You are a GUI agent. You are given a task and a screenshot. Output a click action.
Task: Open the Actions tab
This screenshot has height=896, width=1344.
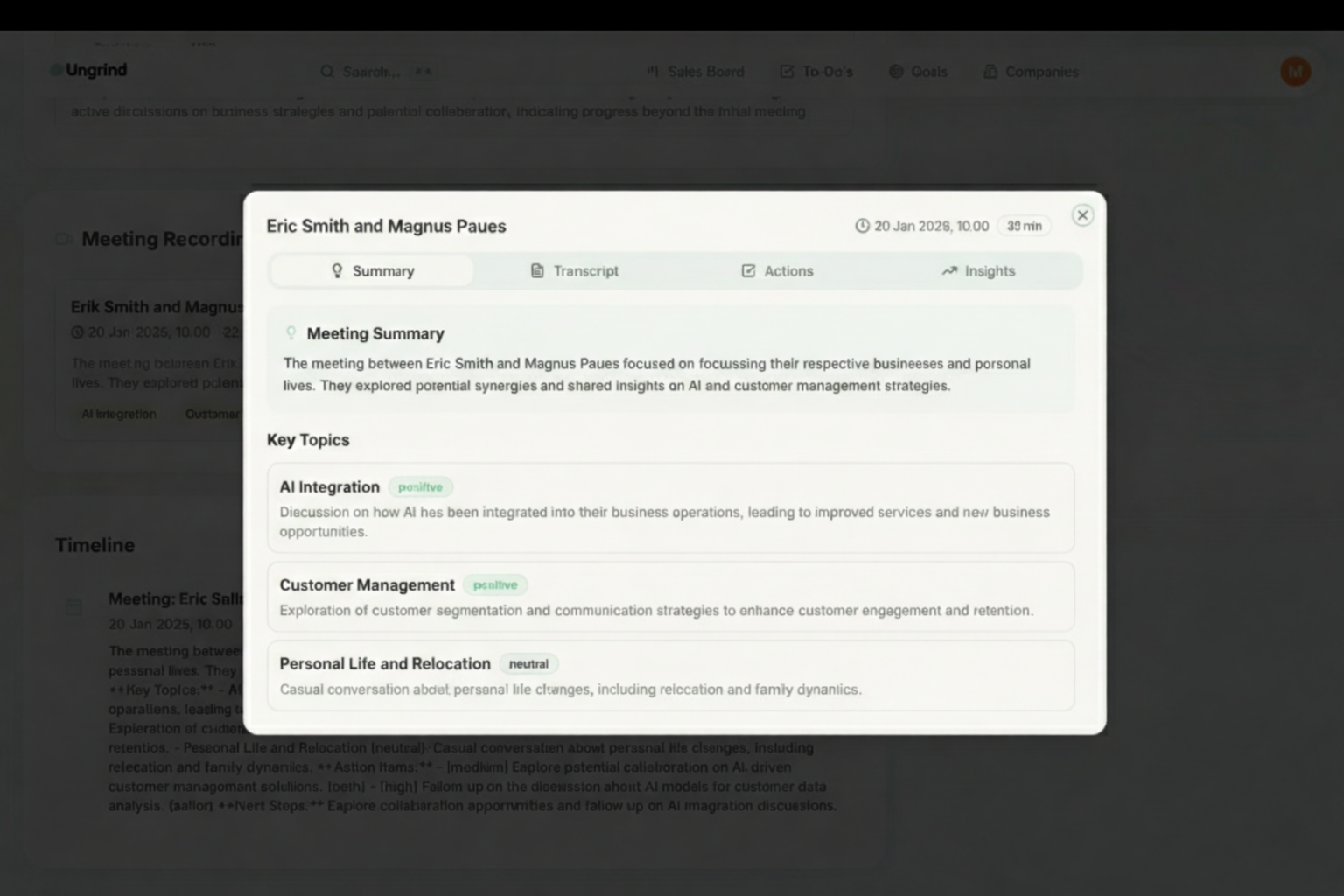[777, 270]
